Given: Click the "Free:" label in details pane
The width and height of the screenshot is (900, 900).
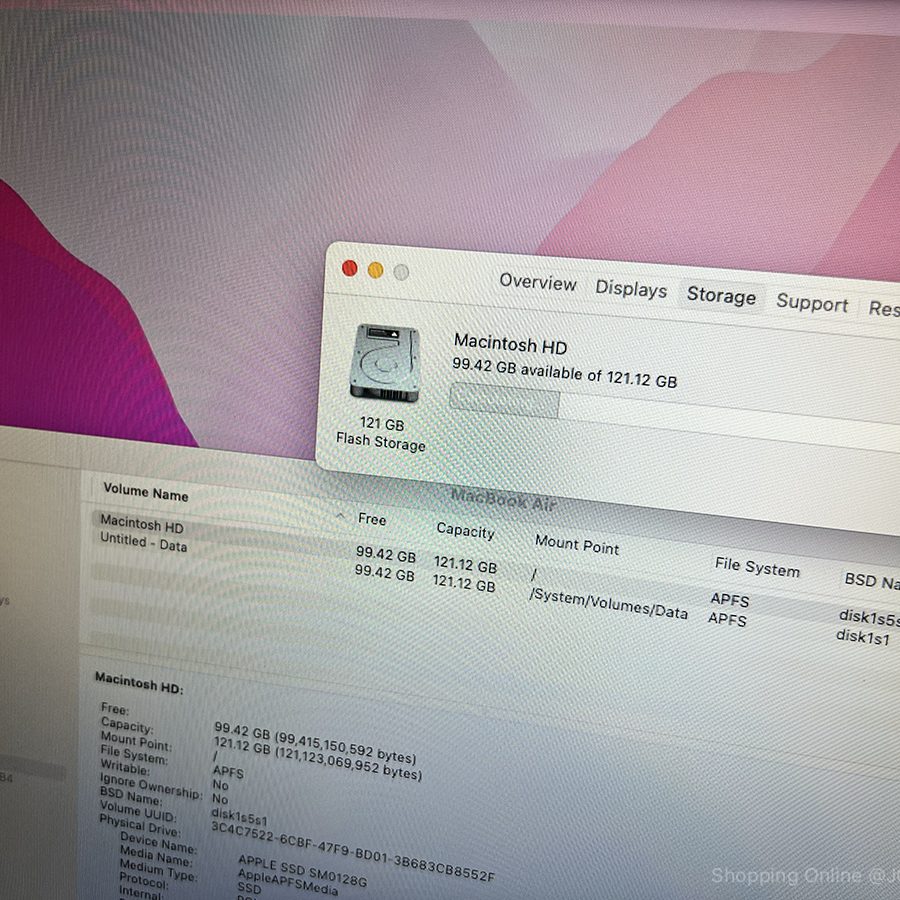Looking at the screenshot, I should 115,708.
